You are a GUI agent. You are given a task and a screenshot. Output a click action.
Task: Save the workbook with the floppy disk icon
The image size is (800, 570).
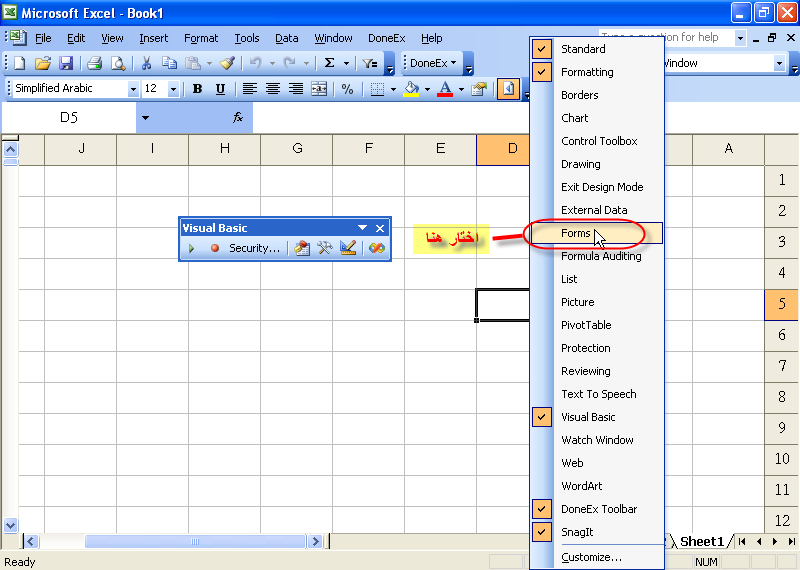pyautogui.click(x=66, y=63)
